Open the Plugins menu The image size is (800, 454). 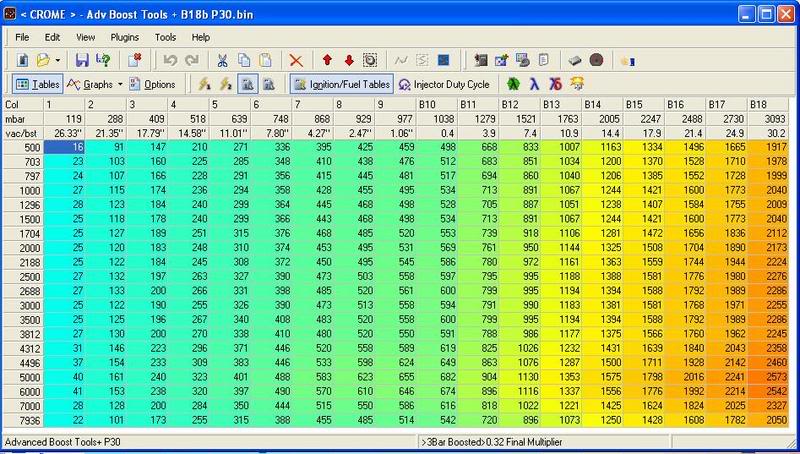coord(124,37)
